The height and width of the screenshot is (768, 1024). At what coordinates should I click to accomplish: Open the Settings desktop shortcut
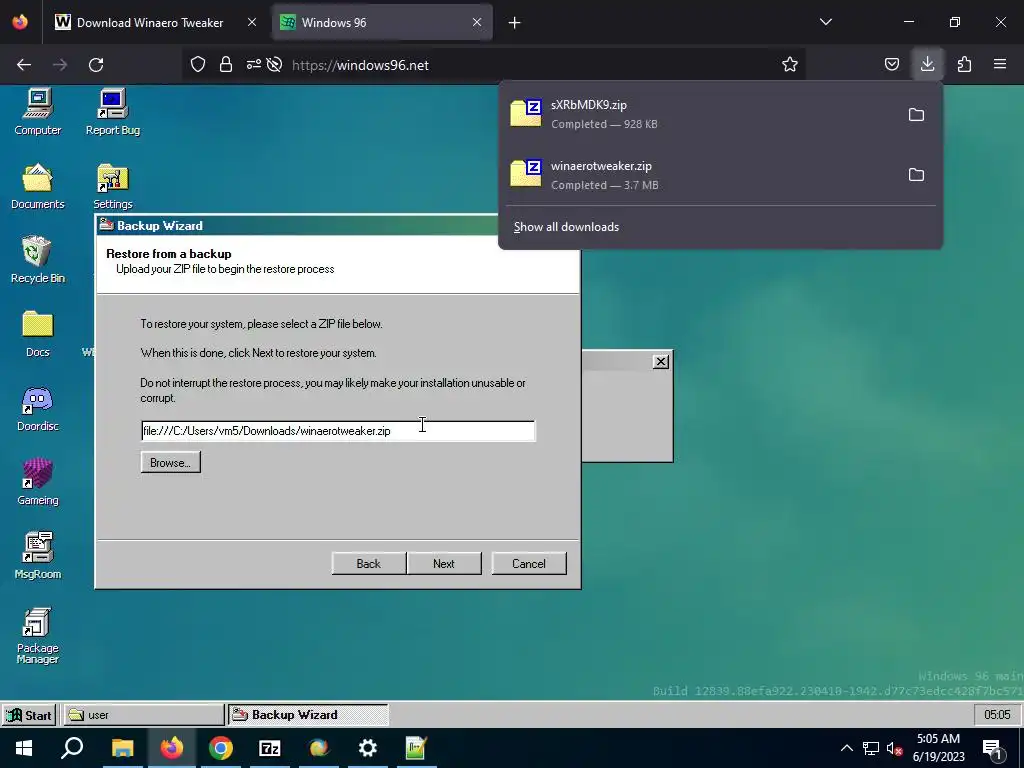click(112, 185)
